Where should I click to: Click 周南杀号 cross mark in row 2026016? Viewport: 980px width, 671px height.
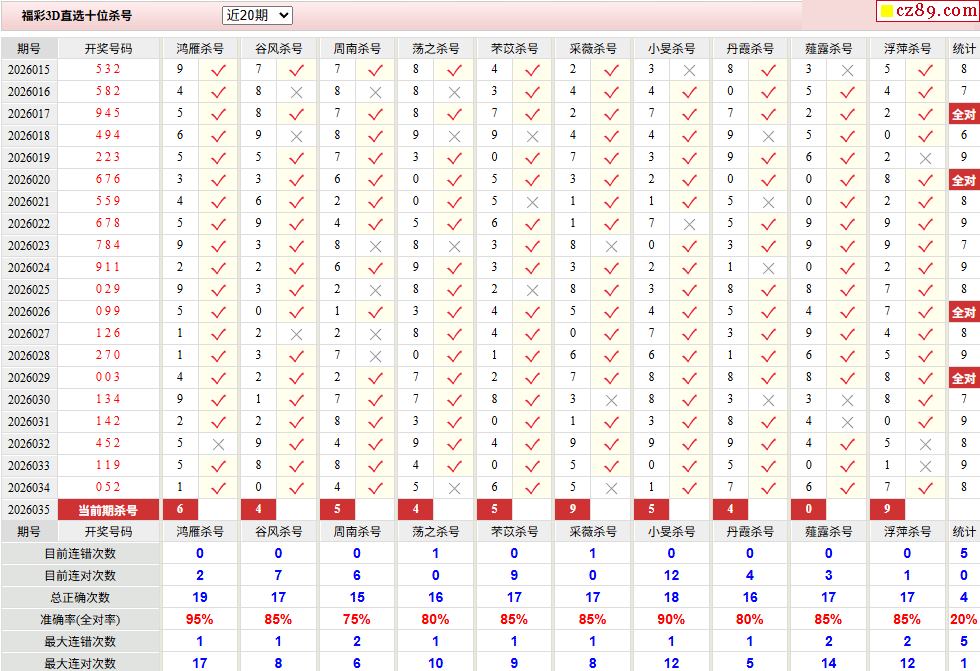(x=376, y=92)
